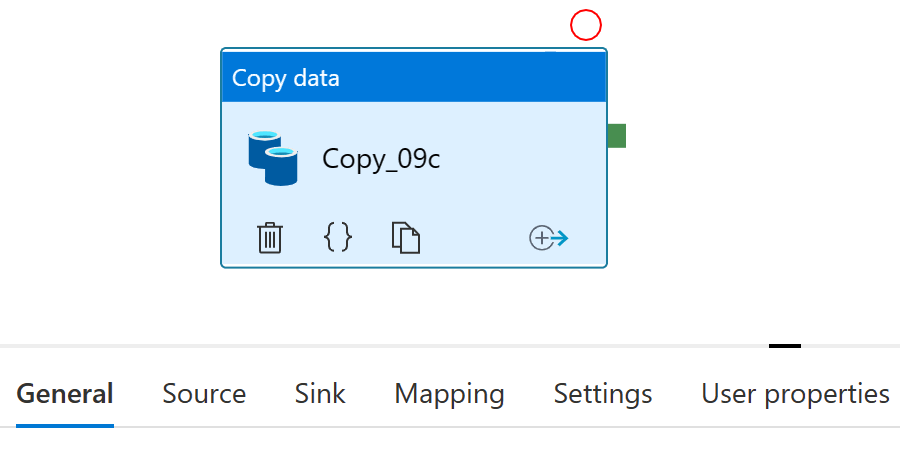Clone the Copy data activity
The width and height of the screenshot is (900, 450).
pyautogui.click(x=405, y=238)
